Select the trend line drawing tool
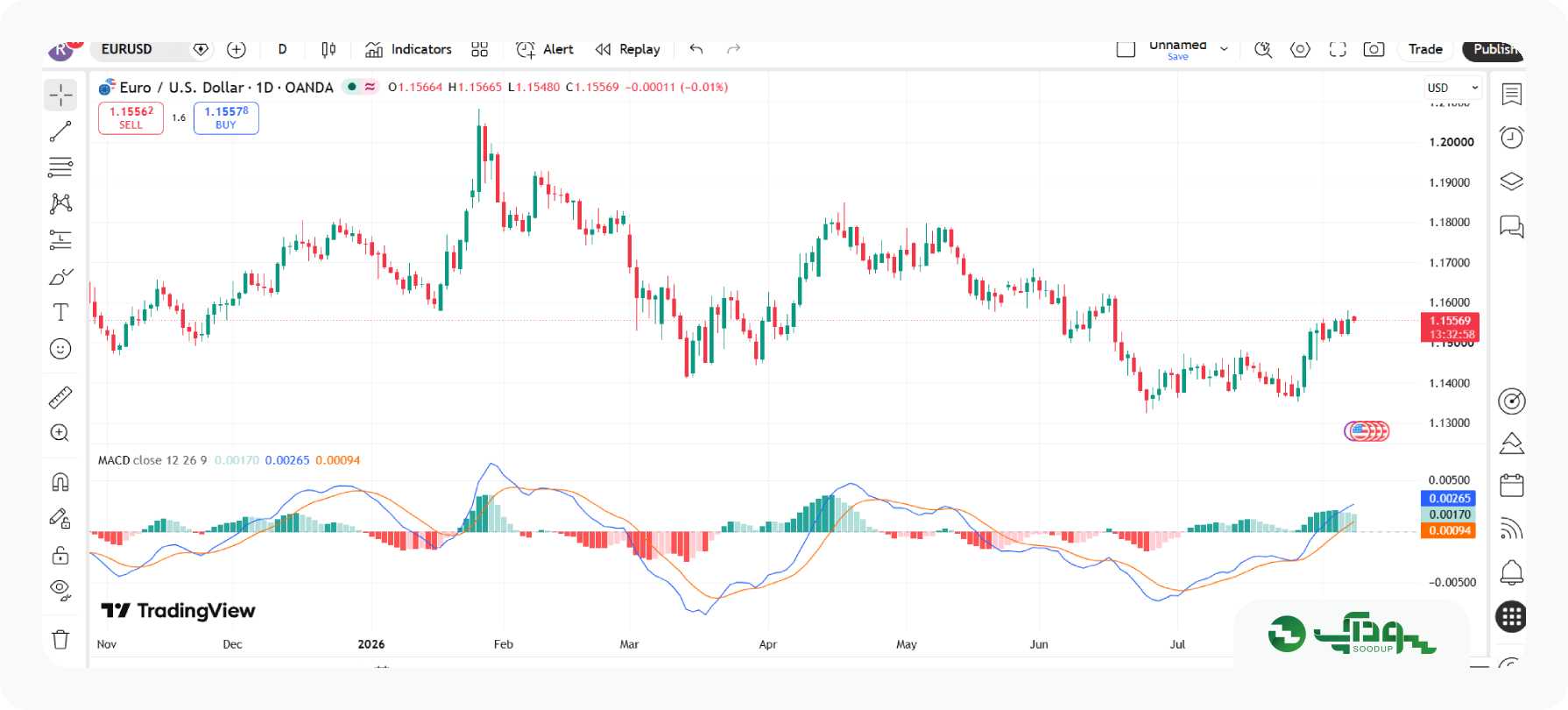The height and width of the screenshot is (710, 1568). (x=60, y=131)
